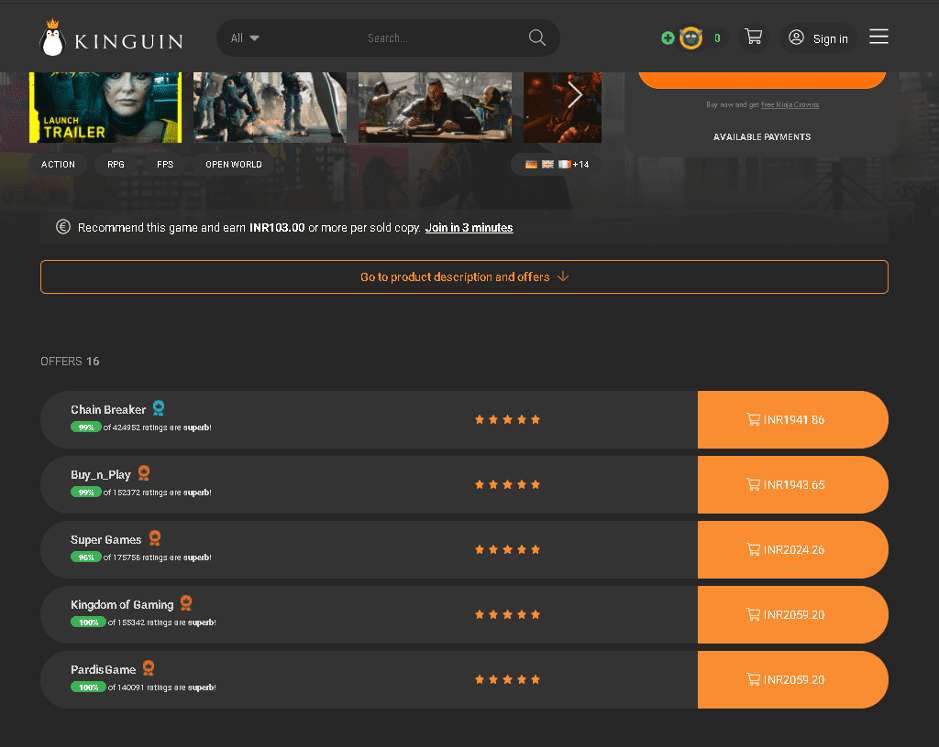Click the Kingdom of Gaming five-star rating
The width and height of the screenshot is (939, 747).
pos(507,615)
